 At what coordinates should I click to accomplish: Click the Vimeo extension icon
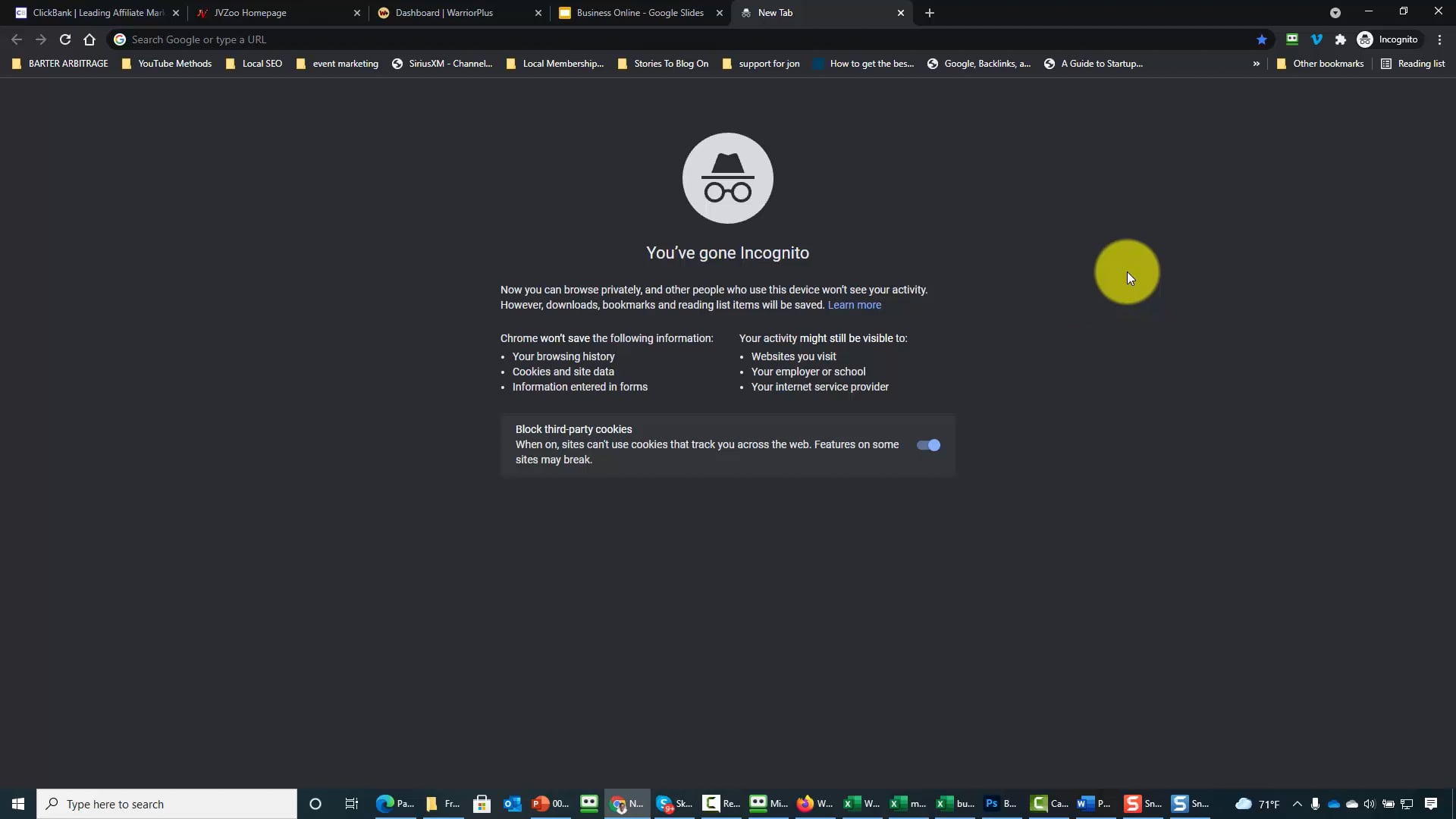pyautogui.click(x=1316, y=39)
